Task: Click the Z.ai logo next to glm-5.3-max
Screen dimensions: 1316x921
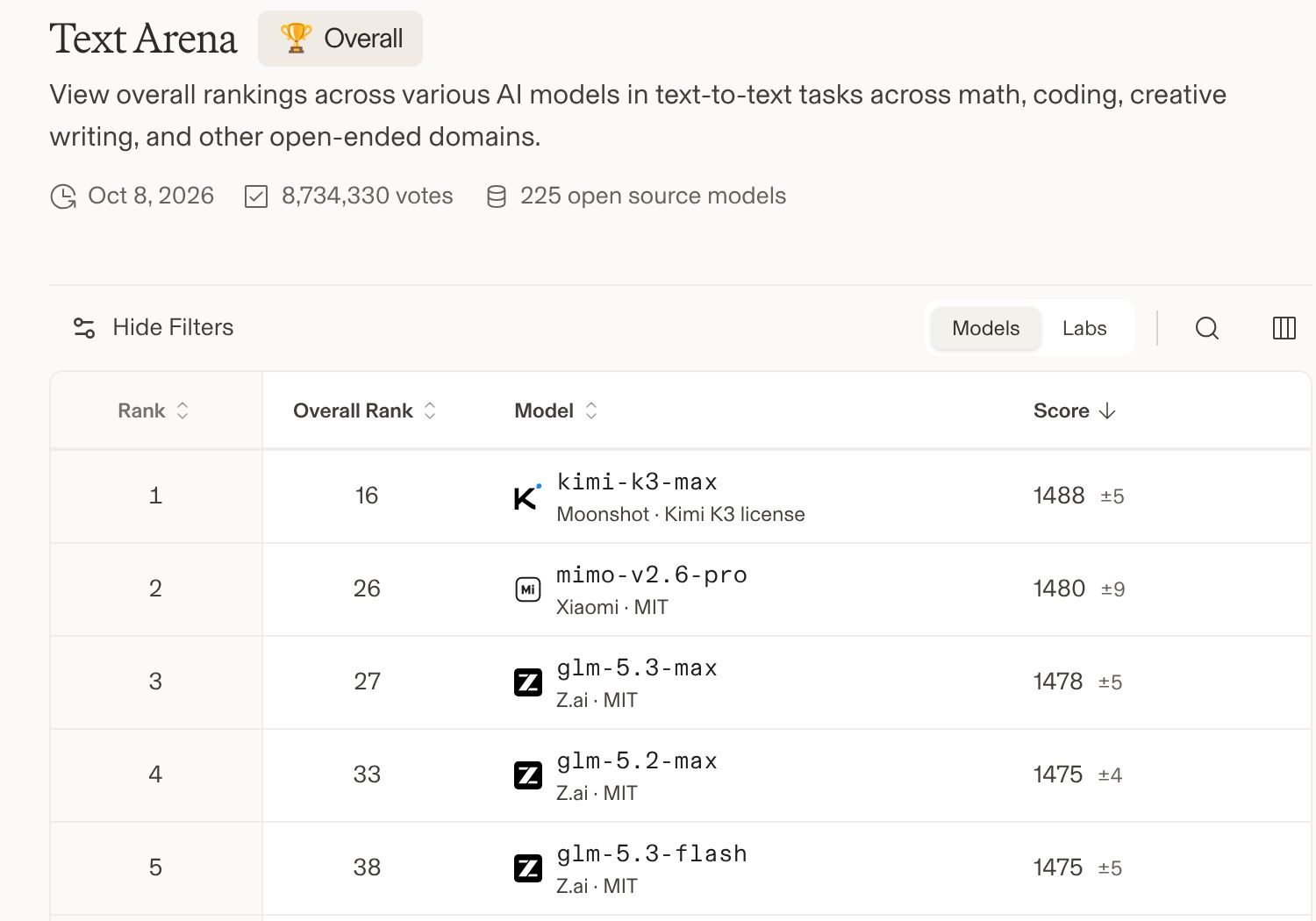Action: tap(527, 682)
